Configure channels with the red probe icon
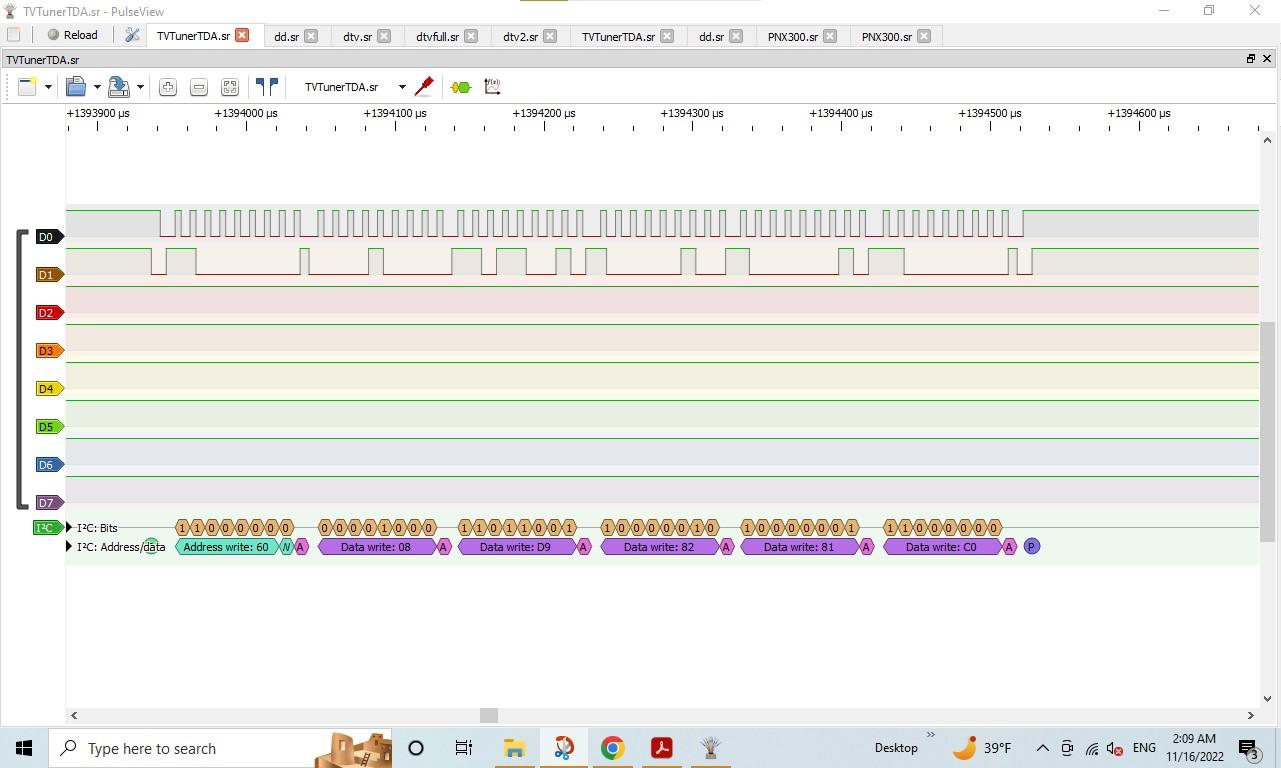1281x768 pixels. (424, 87)
